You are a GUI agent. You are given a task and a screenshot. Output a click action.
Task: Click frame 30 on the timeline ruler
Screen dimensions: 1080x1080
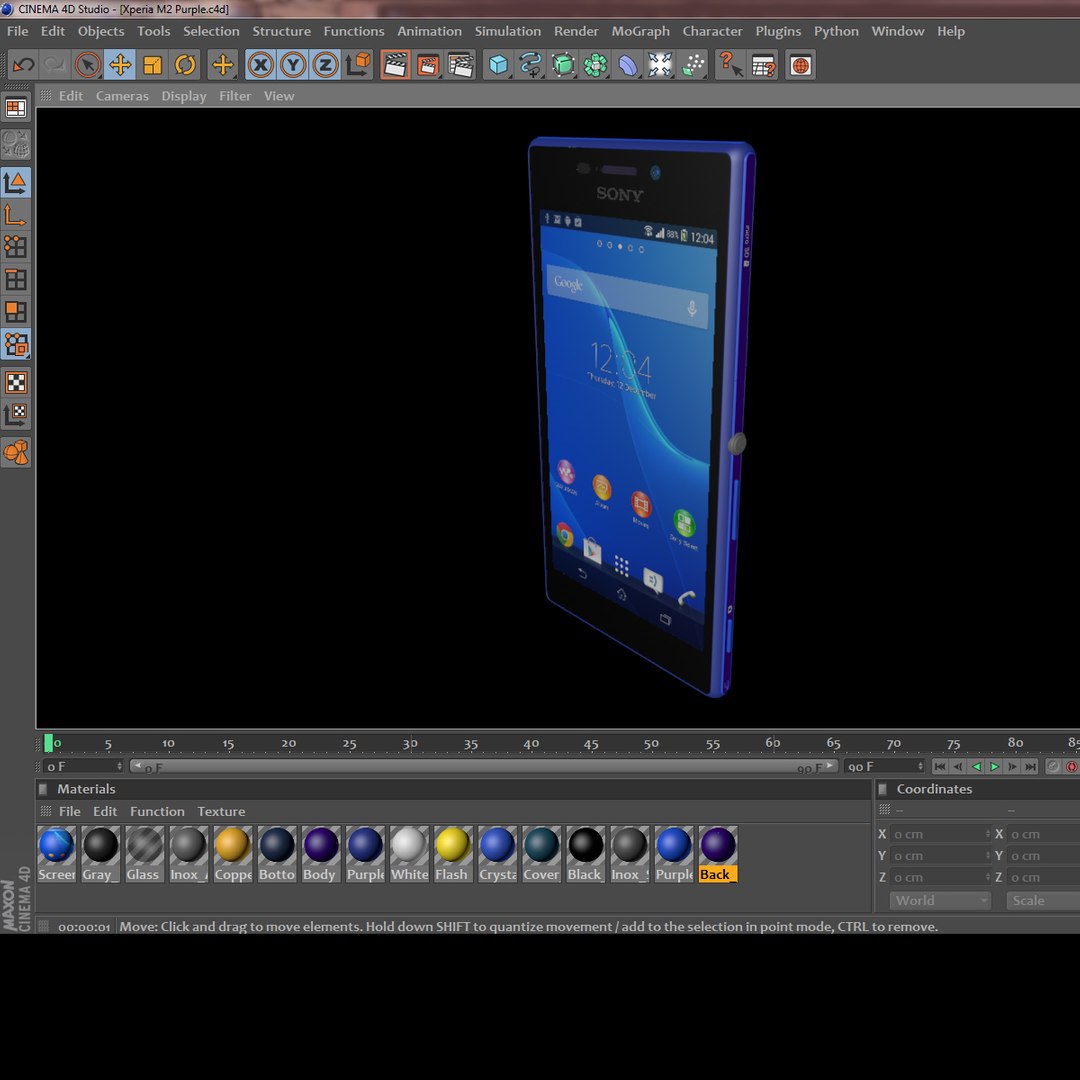[x=410, y=743]
